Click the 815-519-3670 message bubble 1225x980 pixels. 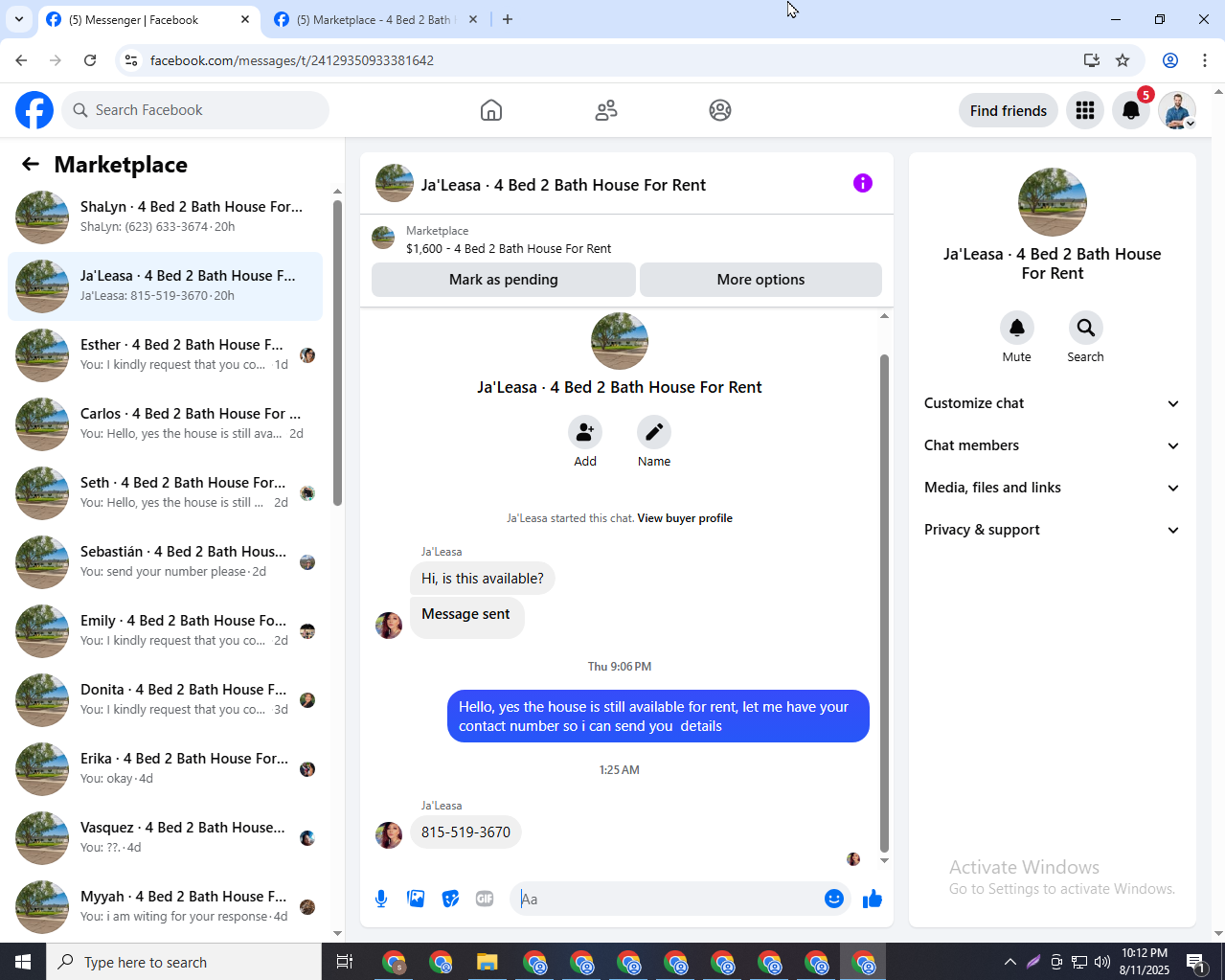tap(465, 832)
